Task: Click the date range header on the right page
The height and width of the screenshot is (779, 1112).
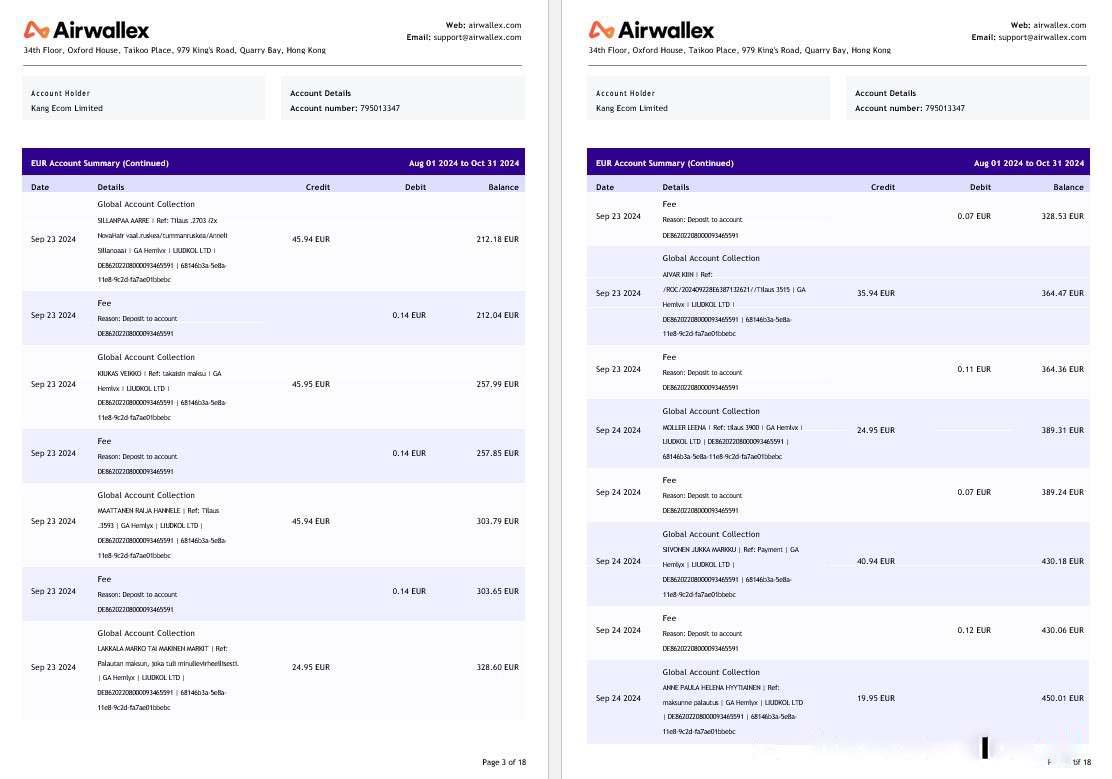Action: (x=1029, y=163)
